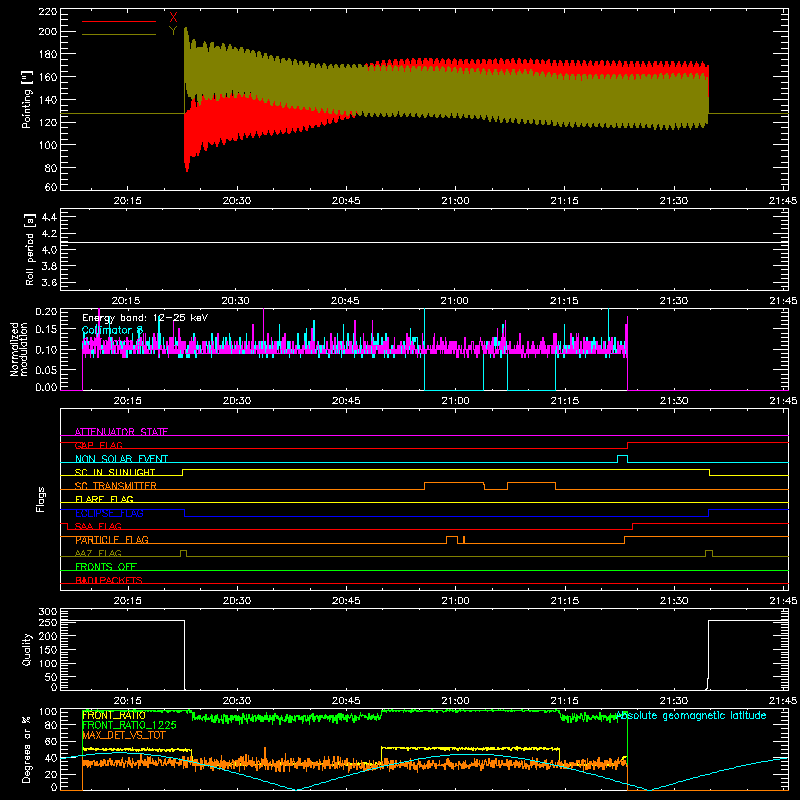Click the ATTENUATOR_STATE flag label
Screen dimensions: 800x800
(121, 432)
